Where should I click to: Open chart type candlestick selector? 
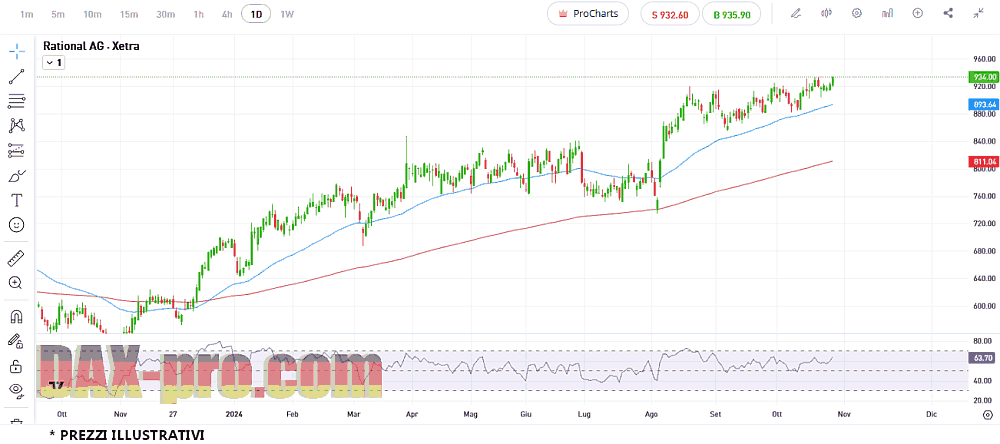827,13
